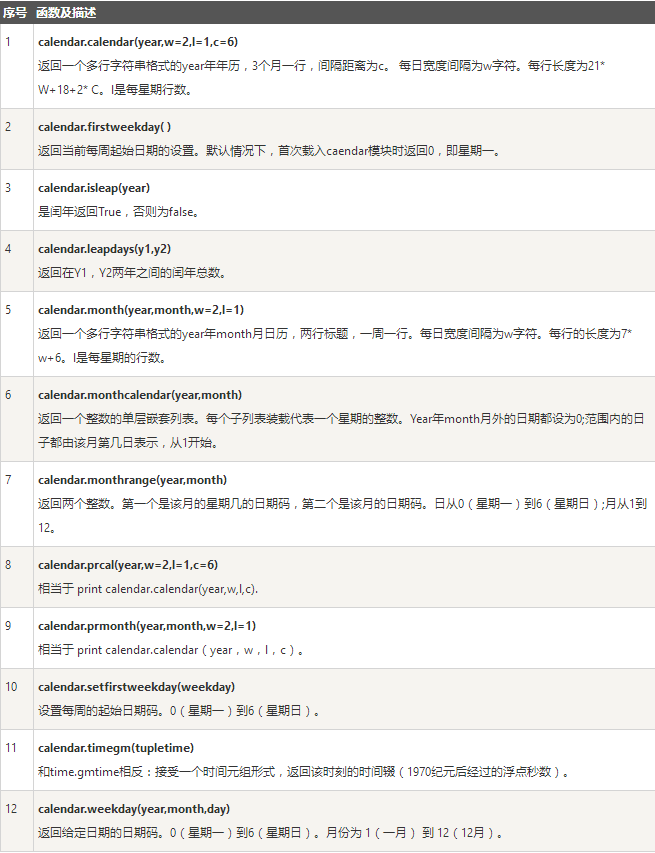Click function name calendar.prcal(year,w=2,l=1,c=6)
The width and height of the screenshot is (655, 853).
[128, 565]
